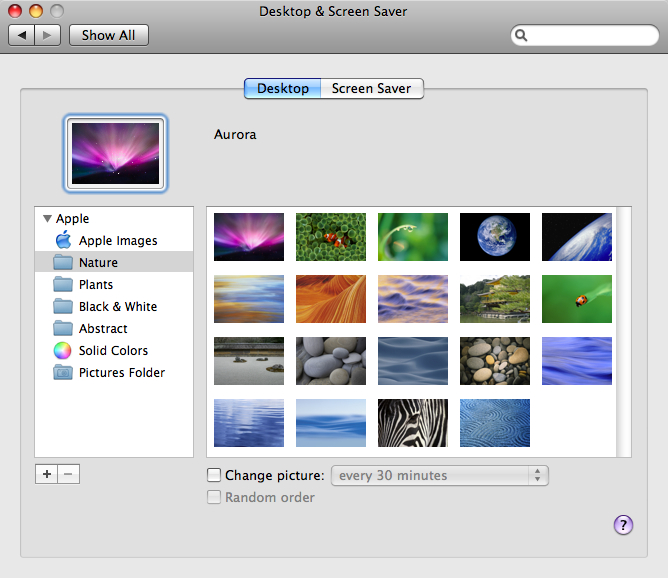This screenshot has width=668, height=578.
Task: Click the magnifying glass search icon
Action: click(x=521, y=35)
